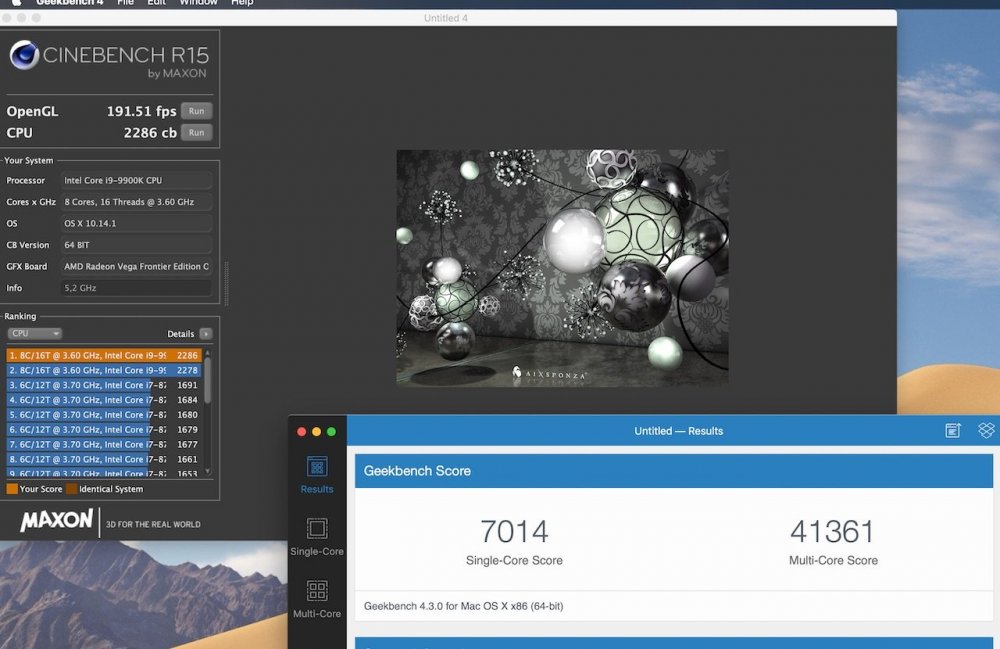This screenshot has height=649, width=1000.
Task: Select ranking row 3 with score 1691
Action: click(x=104, y=385)
